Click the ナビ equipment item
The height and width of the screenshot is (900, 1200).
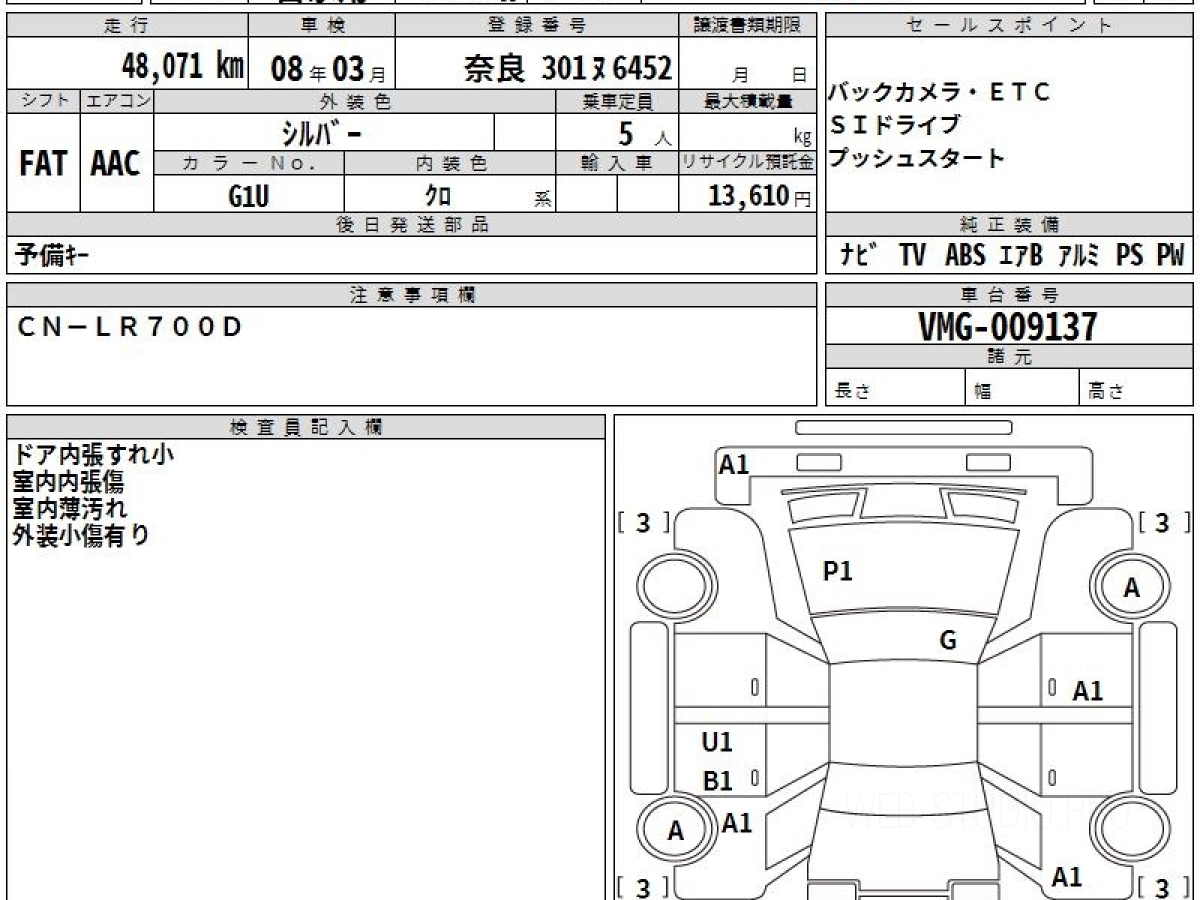(860, 255)
